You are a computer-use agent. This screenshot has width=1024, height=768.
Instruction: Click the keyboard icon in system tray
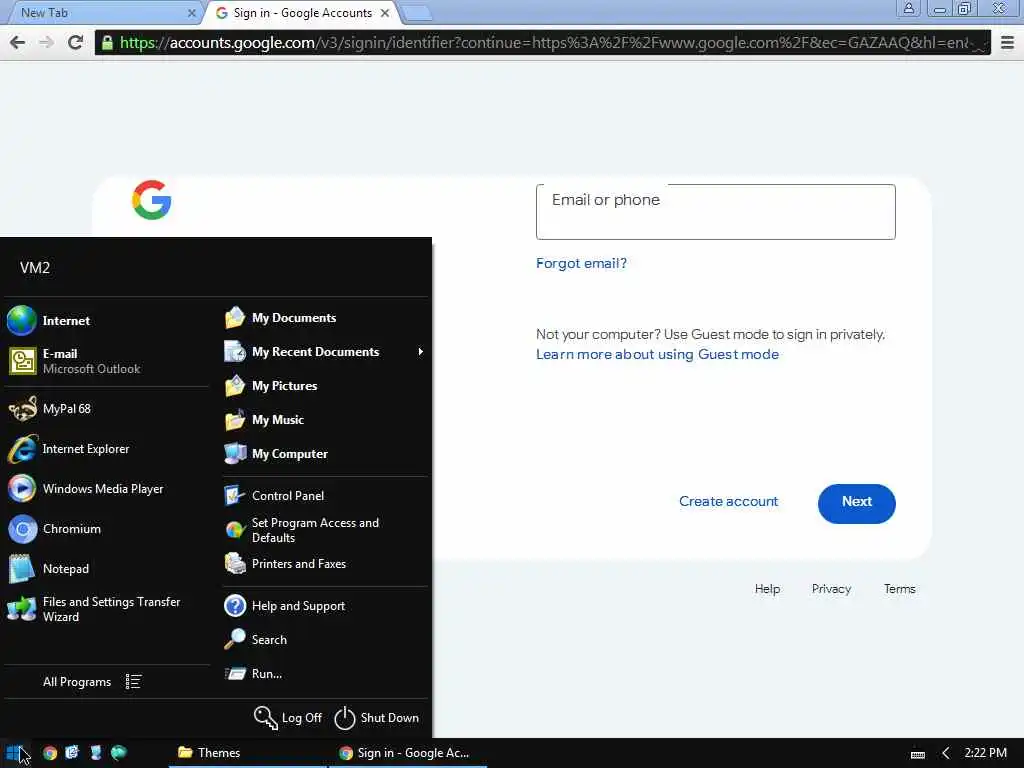[x=918, y=754]
